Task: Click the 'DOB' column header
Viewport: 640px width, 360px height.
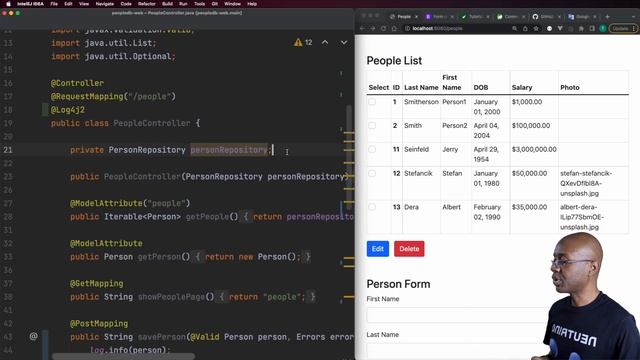Action: (480, 87)
